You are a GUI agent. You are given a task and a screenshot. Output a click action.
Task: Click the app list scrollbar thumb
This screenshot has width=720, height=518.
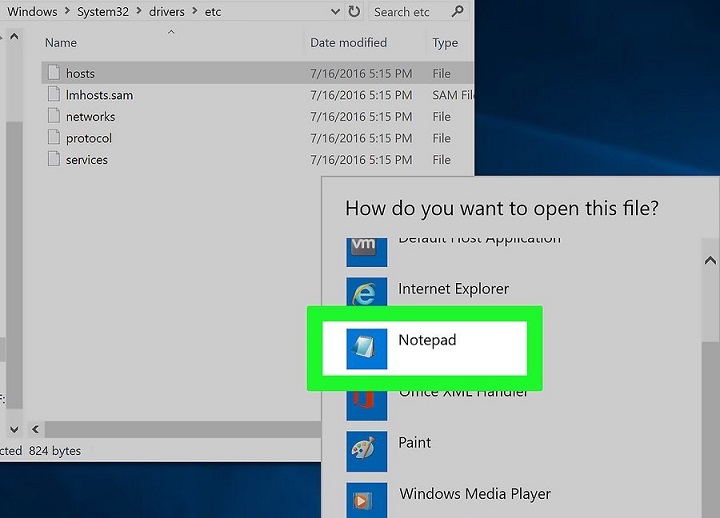[x=710, y=429]
